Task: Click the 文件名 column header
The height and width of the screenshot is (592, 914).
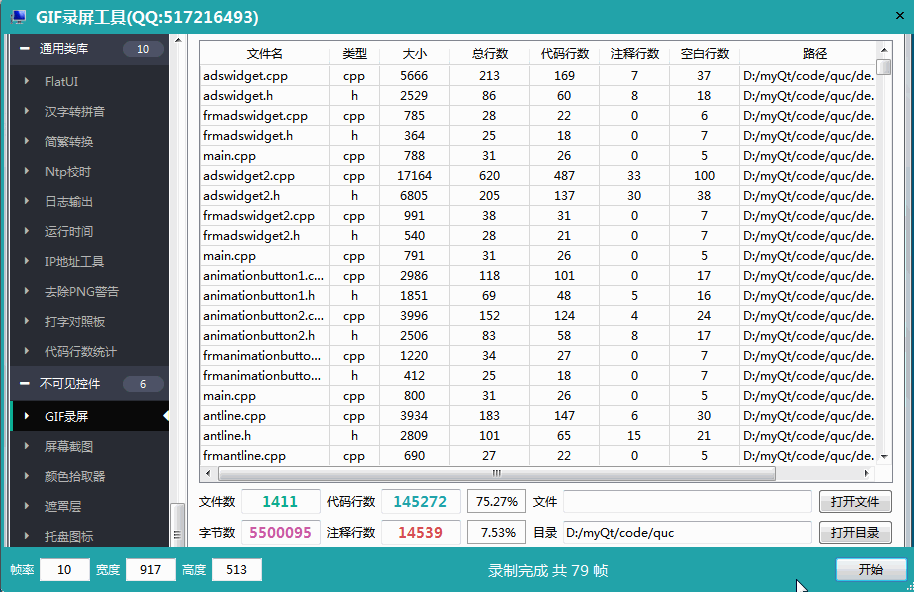Action: point(265,54)
